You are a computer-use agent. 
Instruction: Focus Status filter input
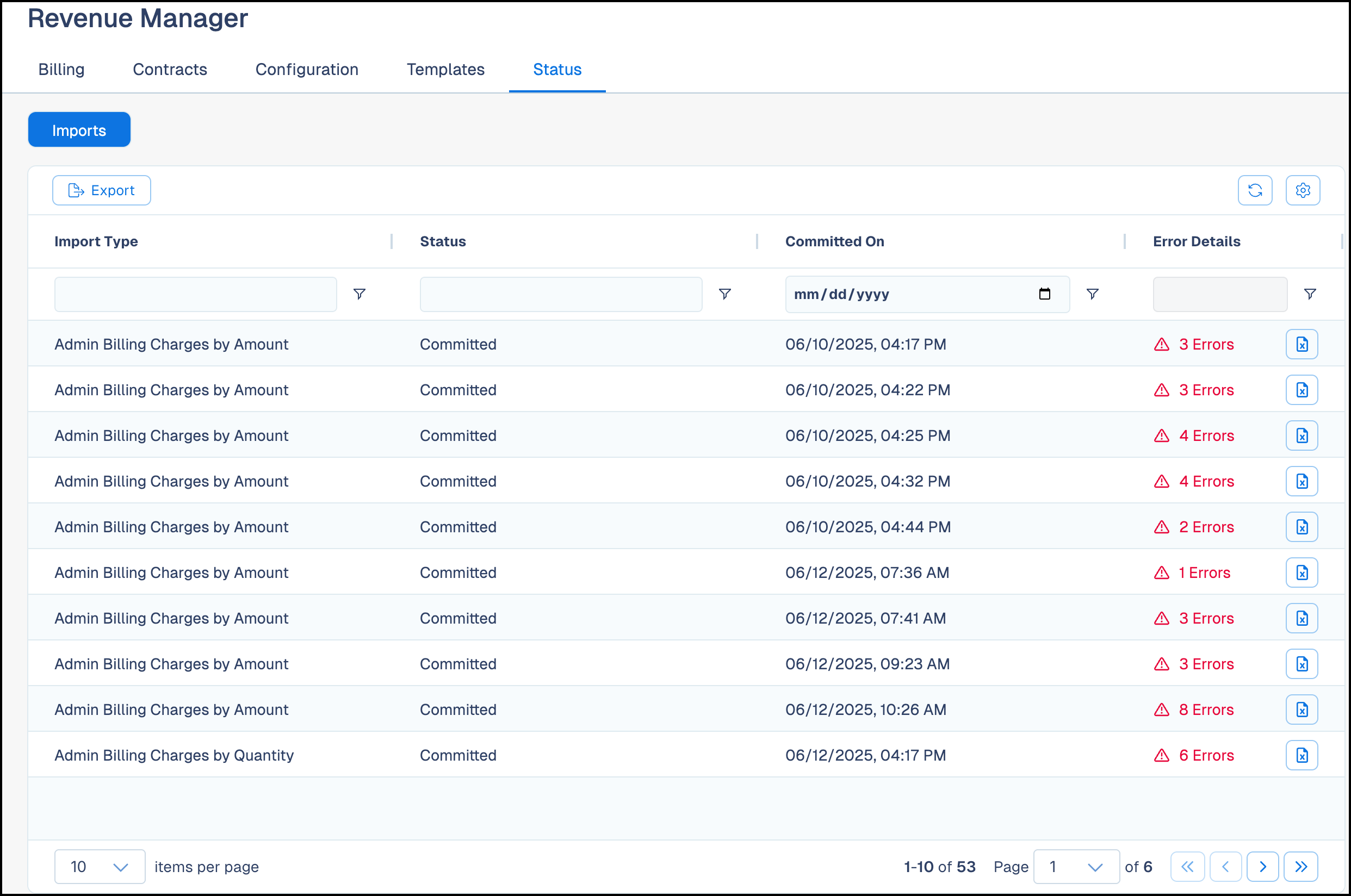tap(561, 294)
